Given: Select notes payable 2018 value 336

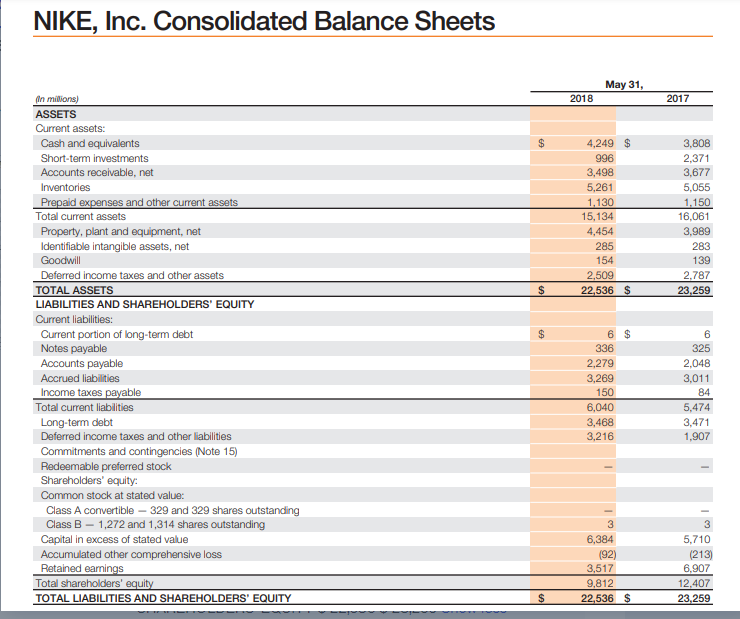Looking at the screenshot, I should pyautogui.click(x=604, y=349).
